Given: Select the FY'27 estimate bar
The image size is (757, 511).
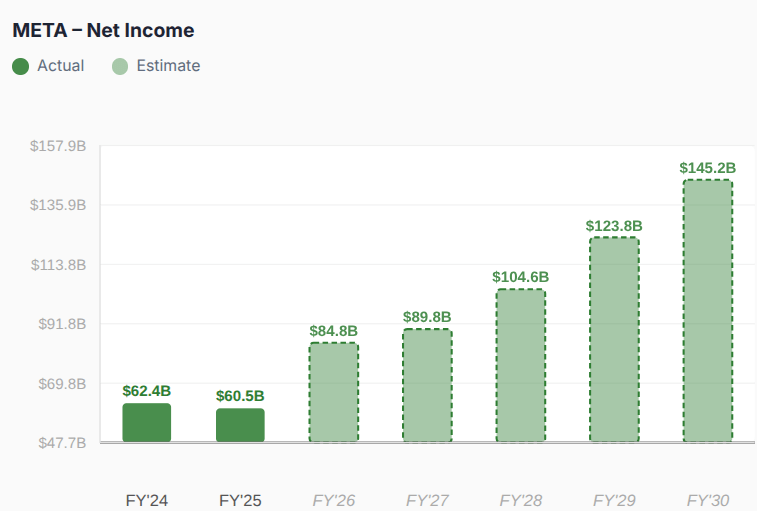Looking at the screenshot, I should pyautogui.click(x=427, y=385).
